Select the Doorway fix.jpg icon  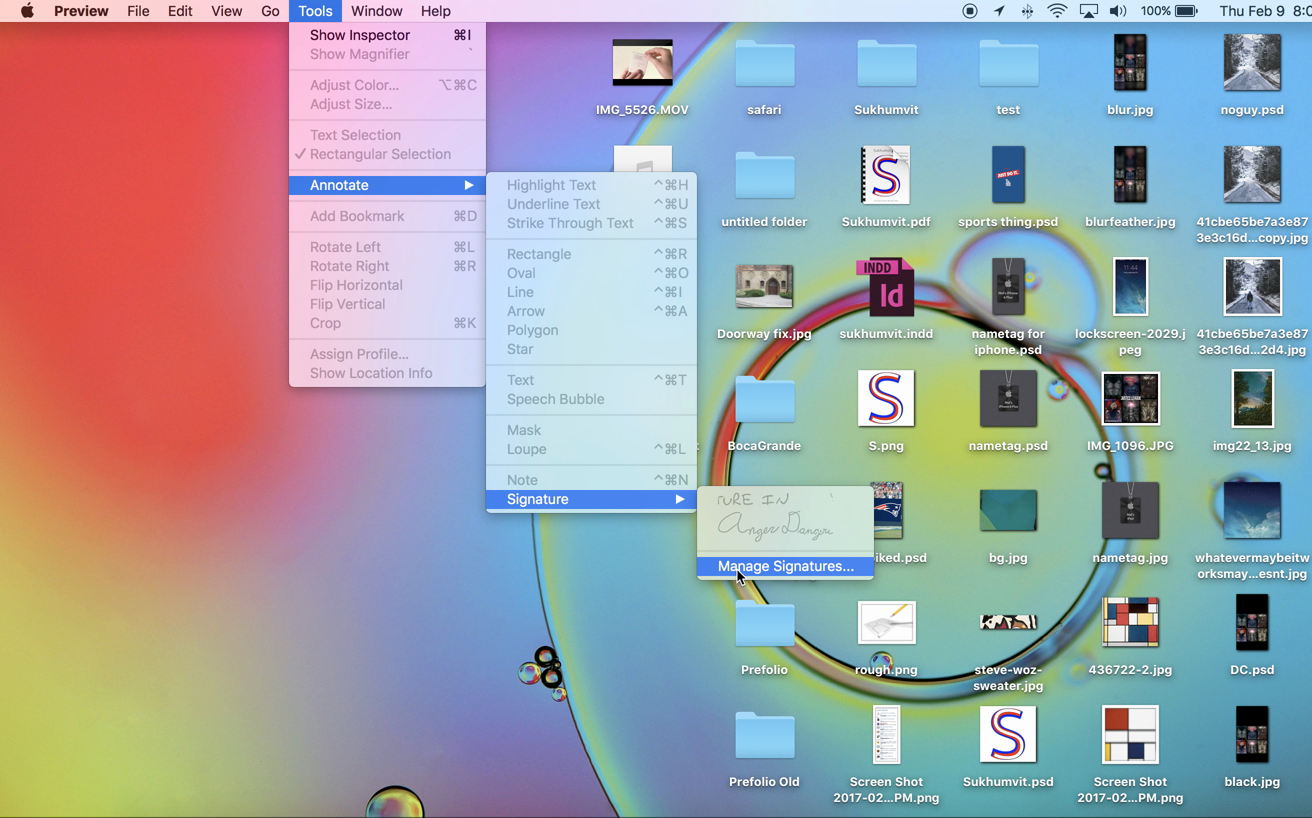(764, 287)
